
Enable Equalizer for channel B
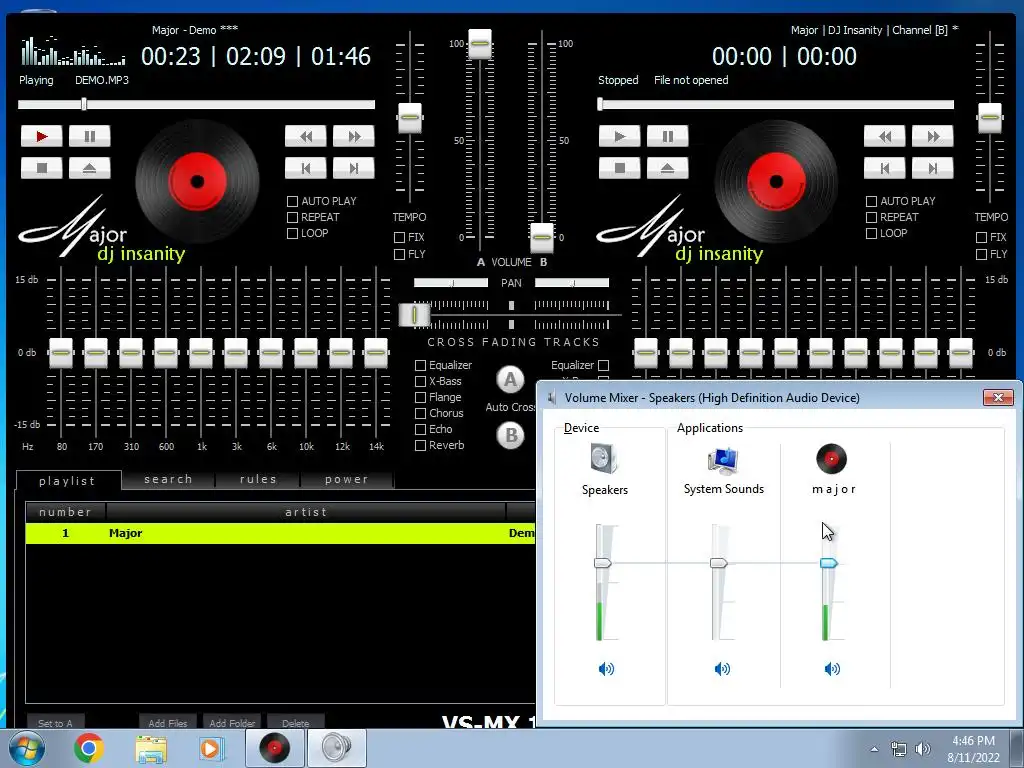click(x=603, y=365)
